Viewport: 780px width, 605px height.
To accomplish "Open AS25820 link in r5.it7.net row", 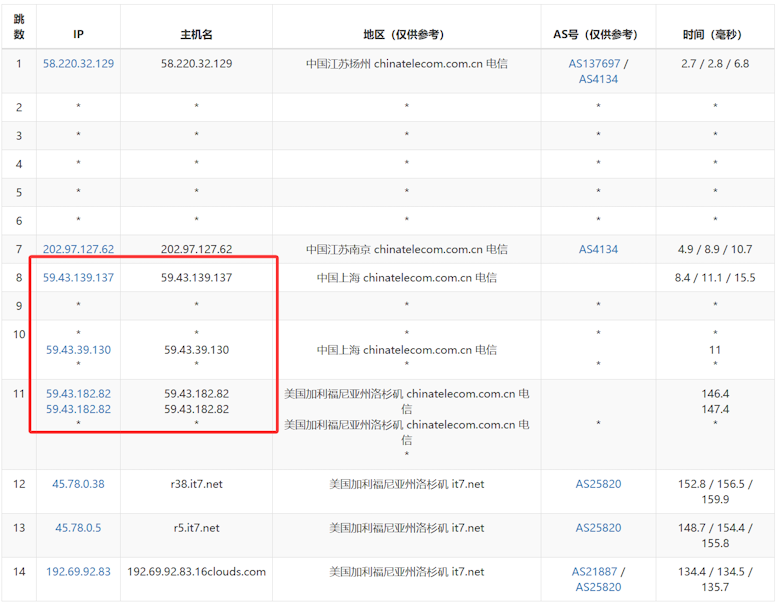I will point(598,528).
